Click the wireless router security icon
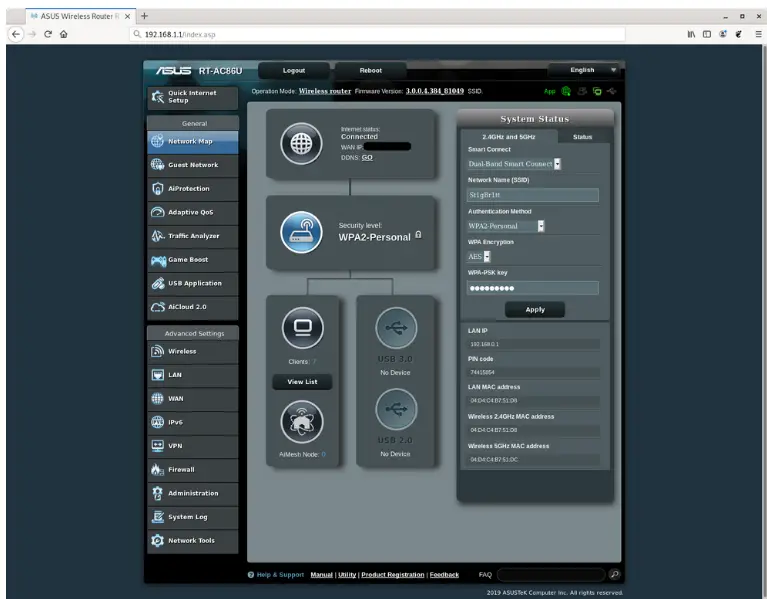The width and height of the screenshot is (767, 599). [301, 232]
